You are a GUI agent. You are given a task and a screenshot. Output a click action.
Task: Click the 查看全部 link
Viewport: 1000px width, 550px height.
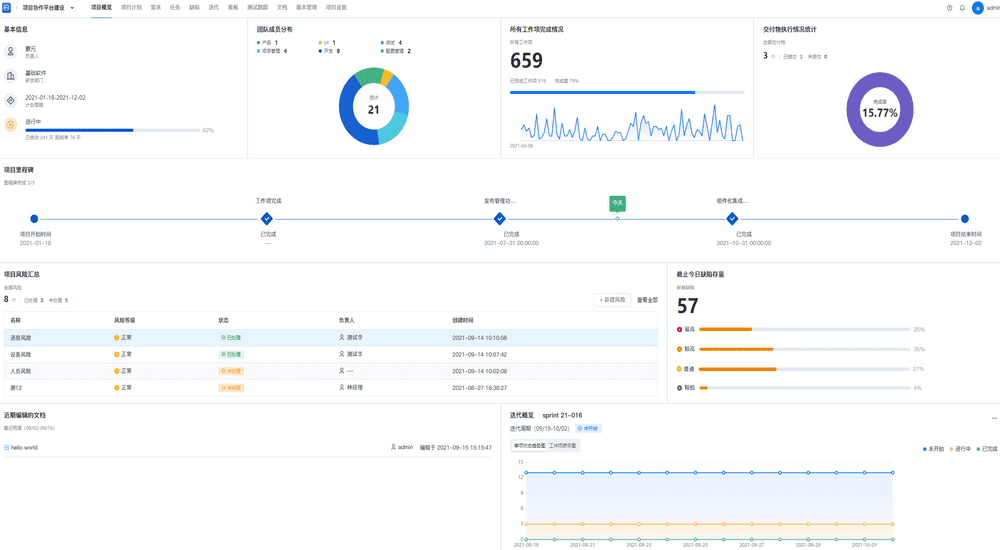(x=647, y=300)
